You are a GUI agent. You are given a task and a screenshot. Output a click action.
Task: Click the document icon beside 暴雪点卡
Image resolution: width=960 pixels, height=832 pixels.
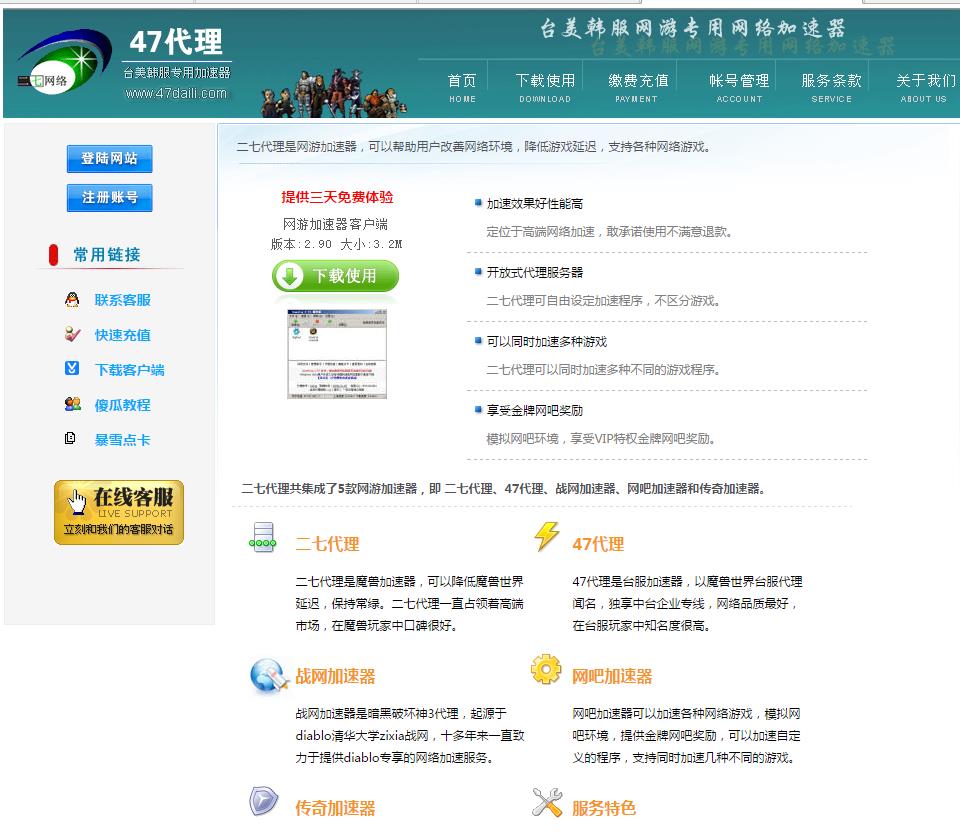click(x=70, y=438)
